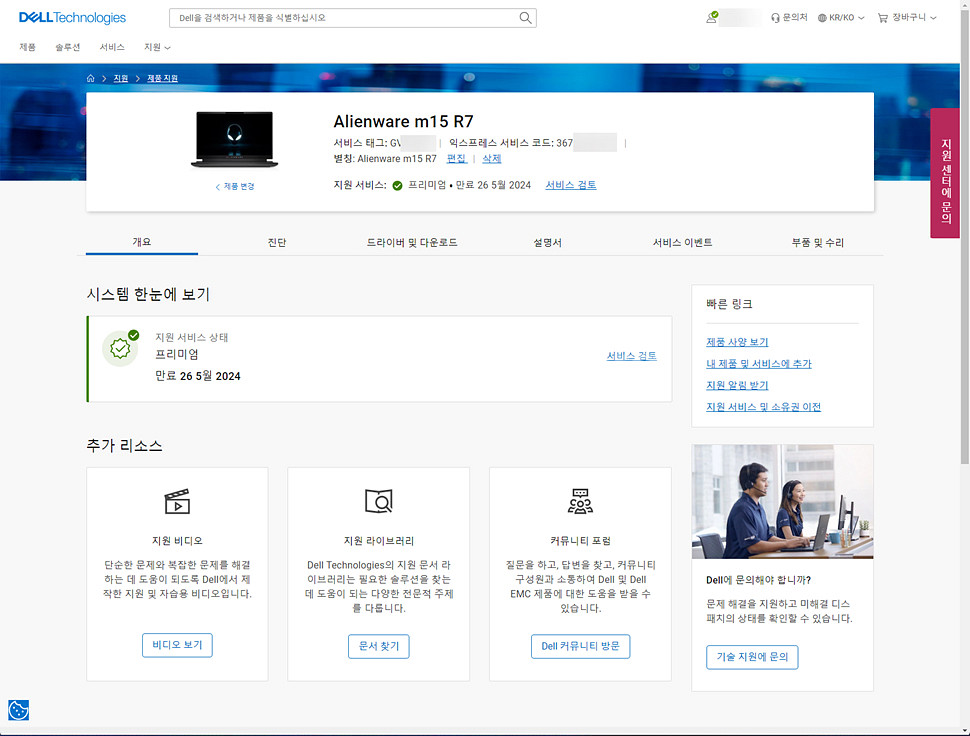Click the 편집 link next to the nickname
Viewport: 970px width, 736px height.
(x=458, y=158)
